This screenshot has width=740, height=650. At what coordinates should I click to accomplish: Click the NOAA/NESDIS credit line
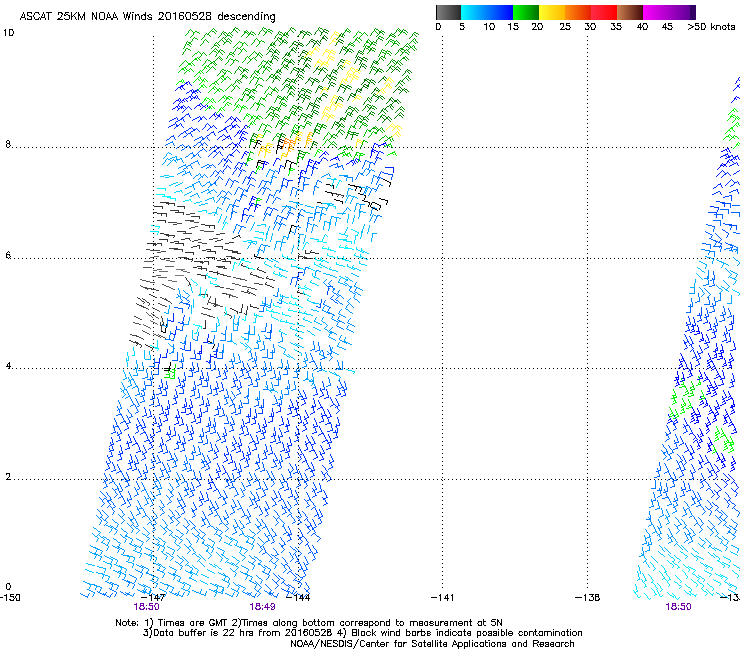(x=432, y=644)
